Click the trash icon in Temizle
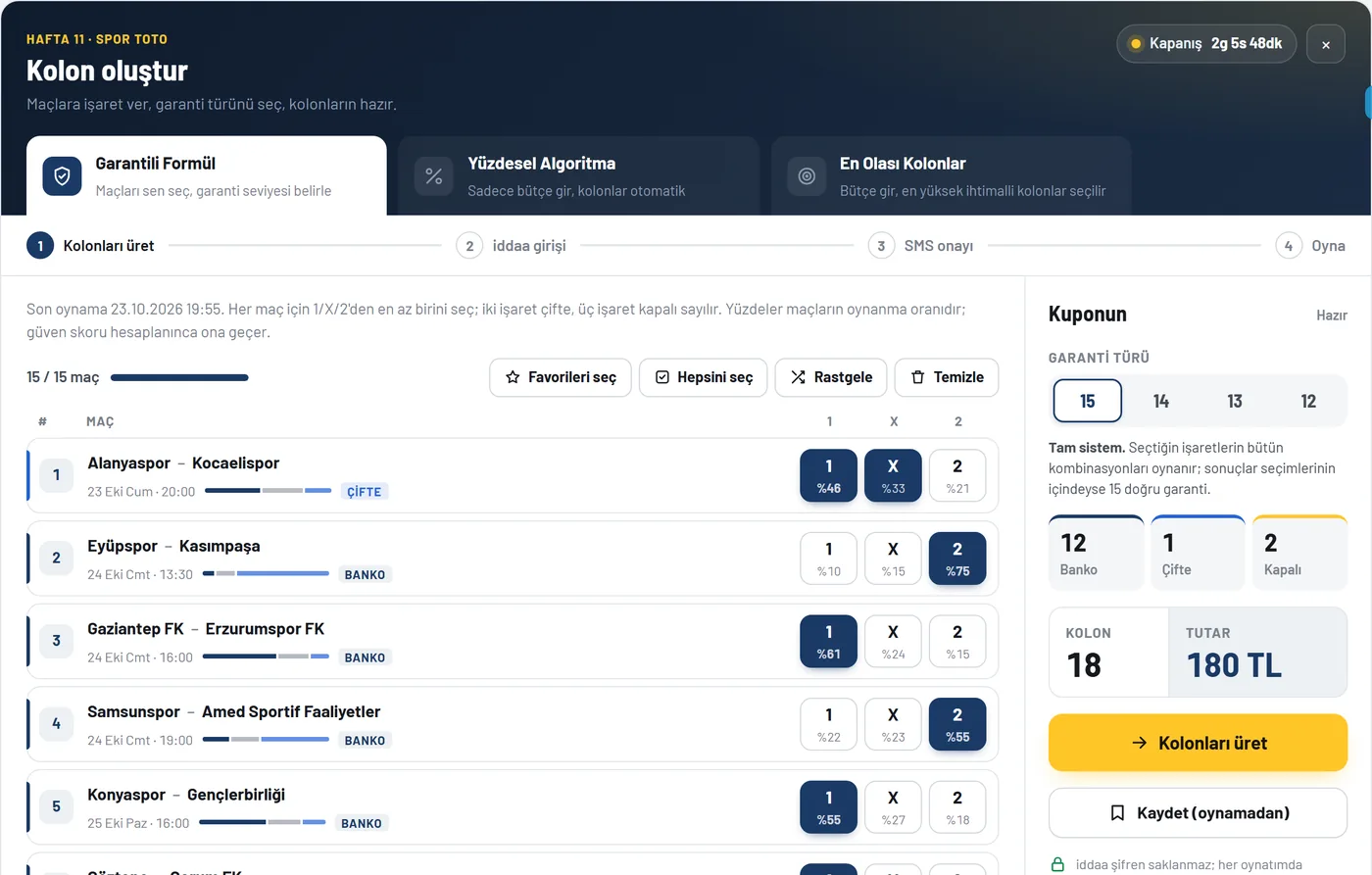 pos(918,377)
